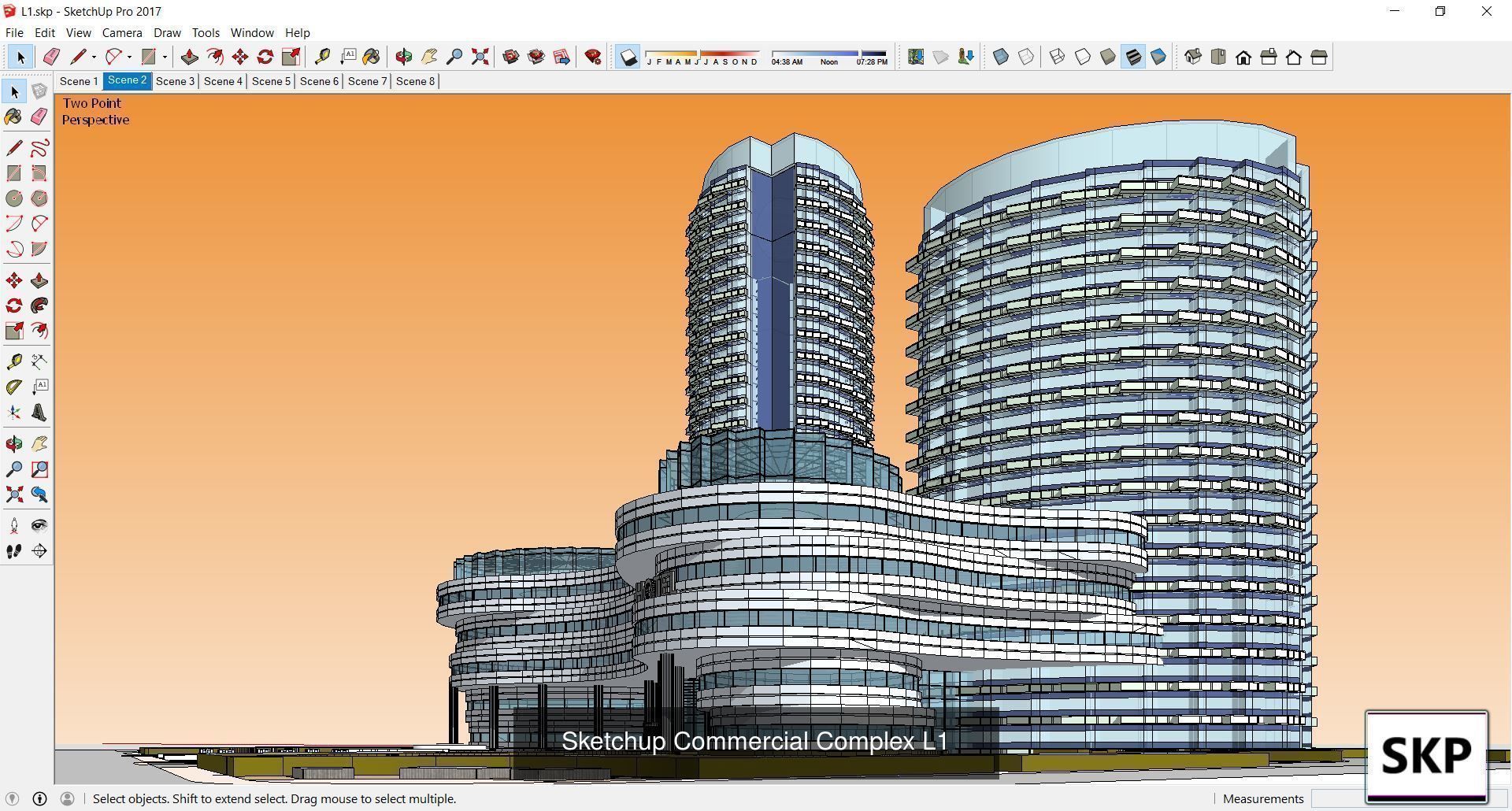Select the Polygon tool
The image size is (1512, 811).
39,198
